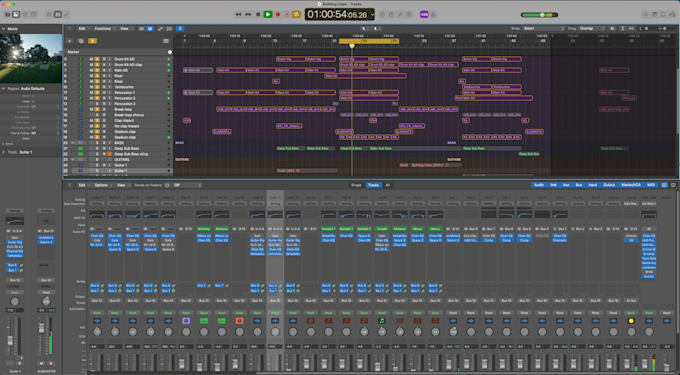The height and width of the screenshot is (375, 680).
Task: Open the Mixer Options menu
Action: (x=101, y=185)
